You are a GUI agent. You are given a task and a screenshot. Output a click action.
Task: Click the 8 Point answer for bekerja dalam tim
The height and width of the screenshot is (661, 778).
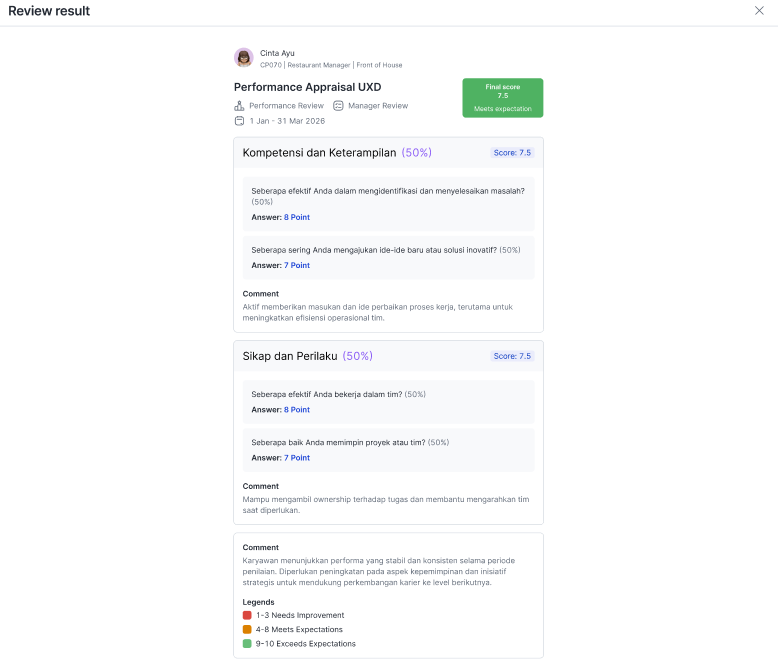pyautogui.click(x=297, y=410)
